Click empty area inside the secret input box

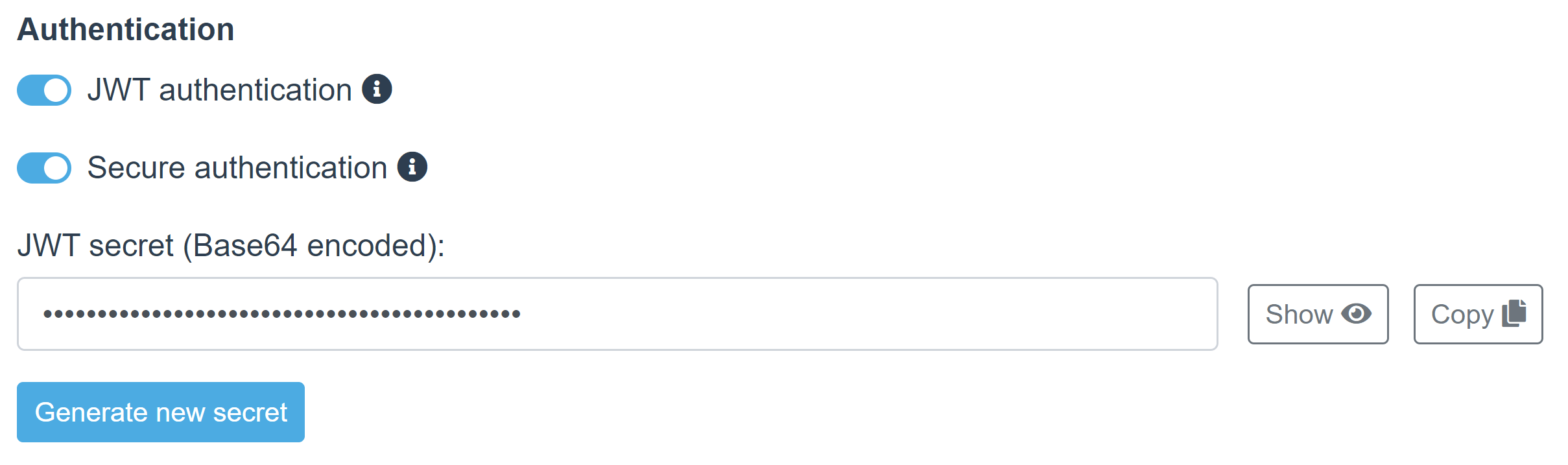click(869, 314)
